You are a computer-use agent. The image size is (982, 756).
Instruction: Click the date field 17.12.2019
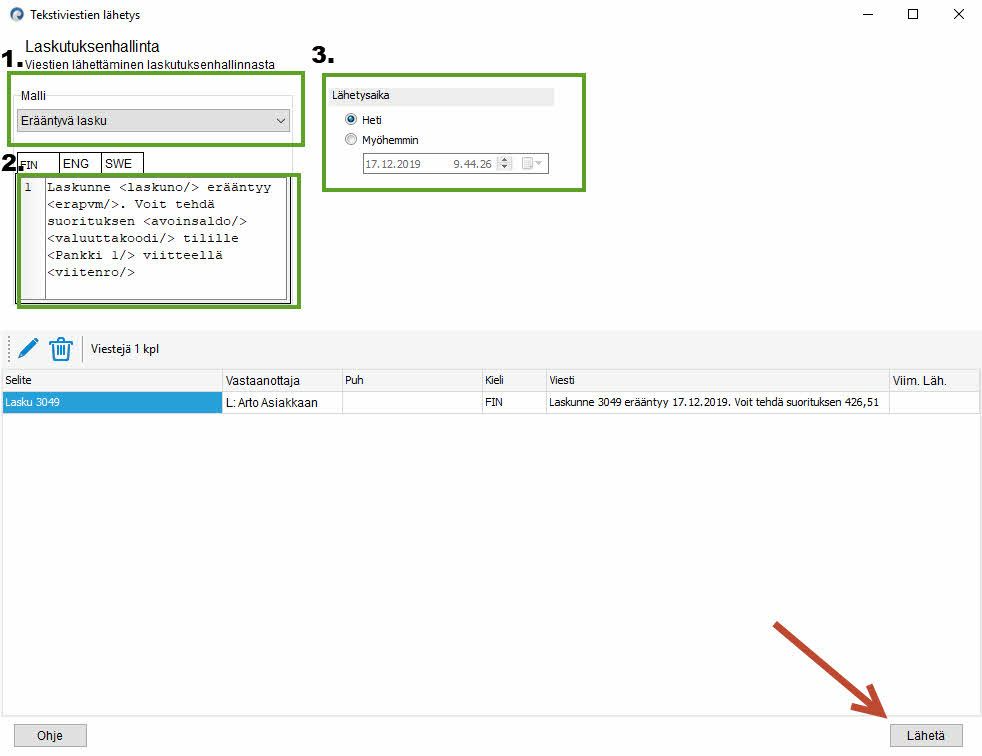pyautogui.click(x=393, y=164)
